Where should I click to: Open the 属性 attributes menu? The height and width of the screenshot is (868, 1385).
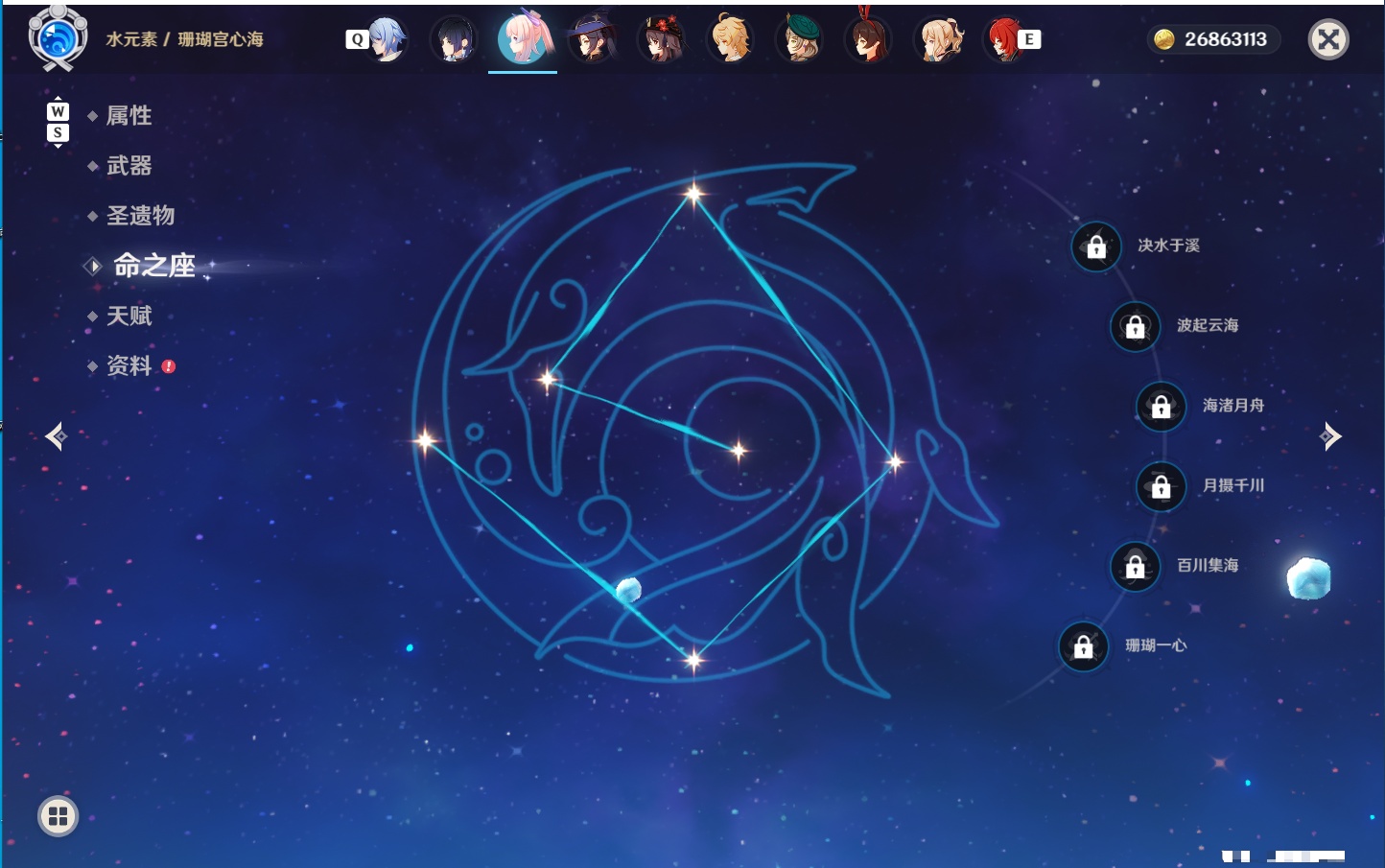point(129,116)
